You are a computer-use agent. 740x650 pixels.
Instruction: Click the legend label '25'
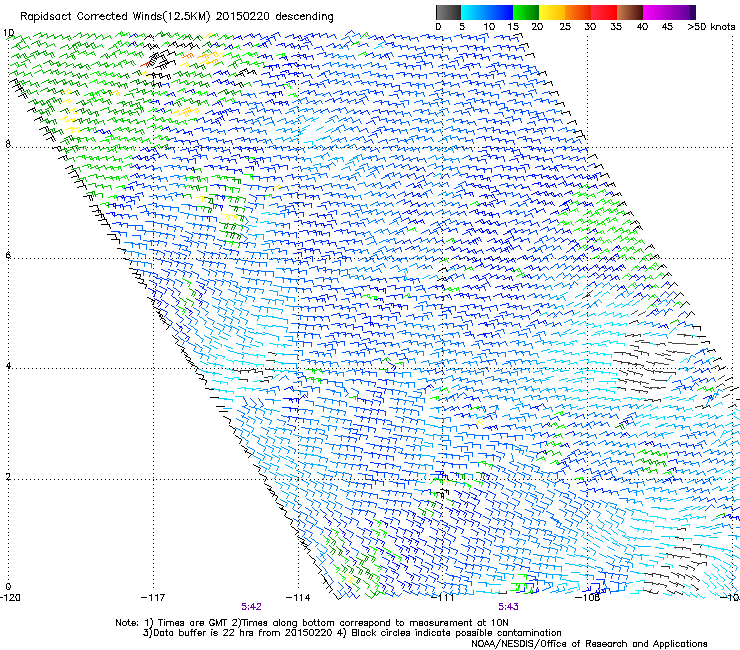(565, 26)
